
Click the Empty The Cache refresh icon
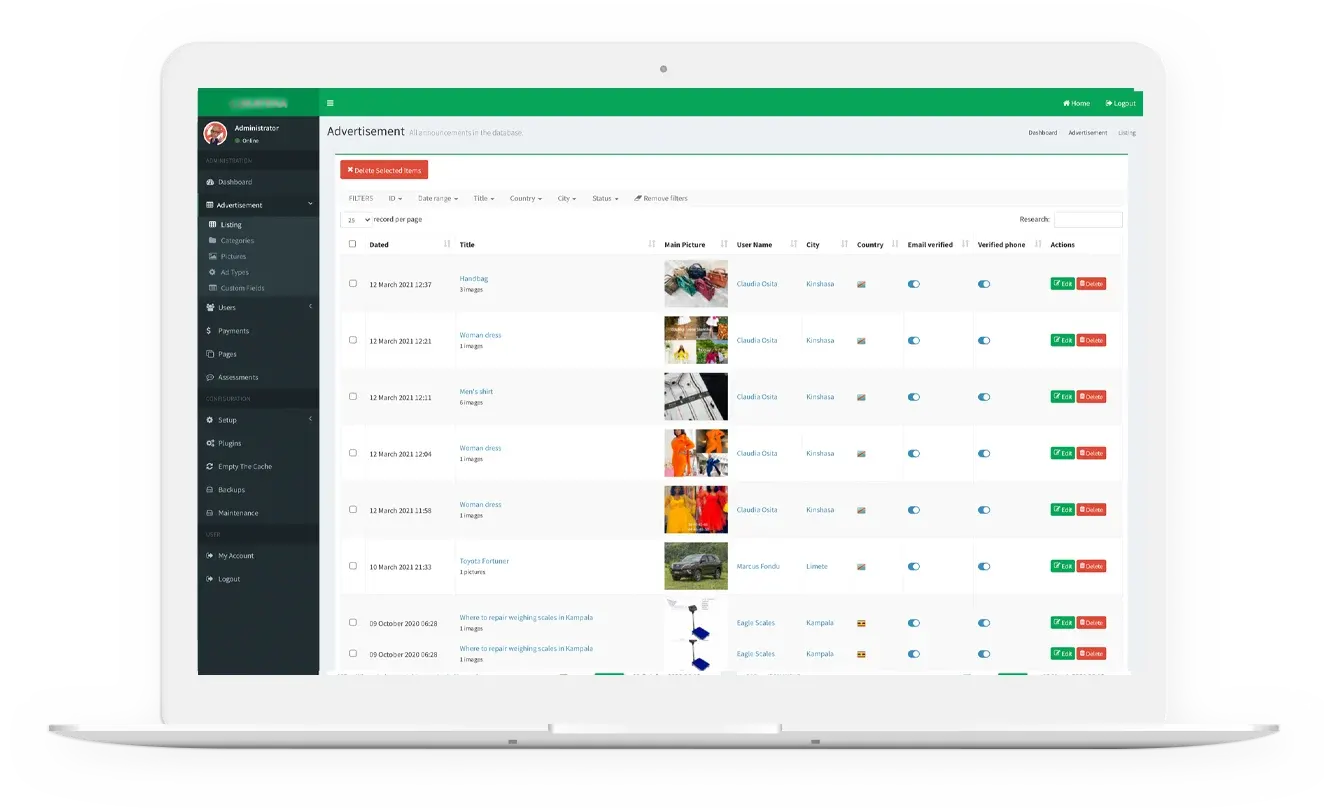210,466
